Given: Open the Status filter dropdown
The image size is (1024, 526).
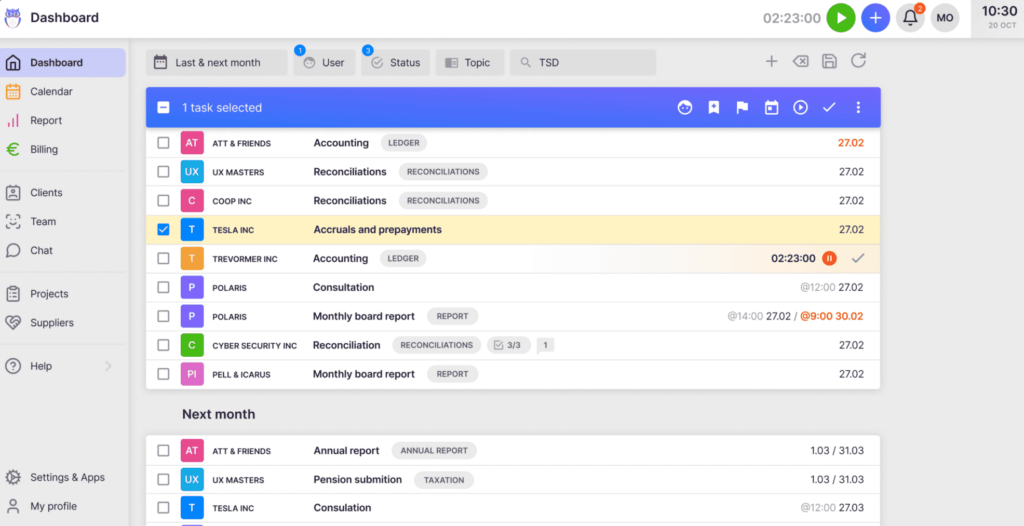Looking at the screenshot, I should click(x=396, y=63).
